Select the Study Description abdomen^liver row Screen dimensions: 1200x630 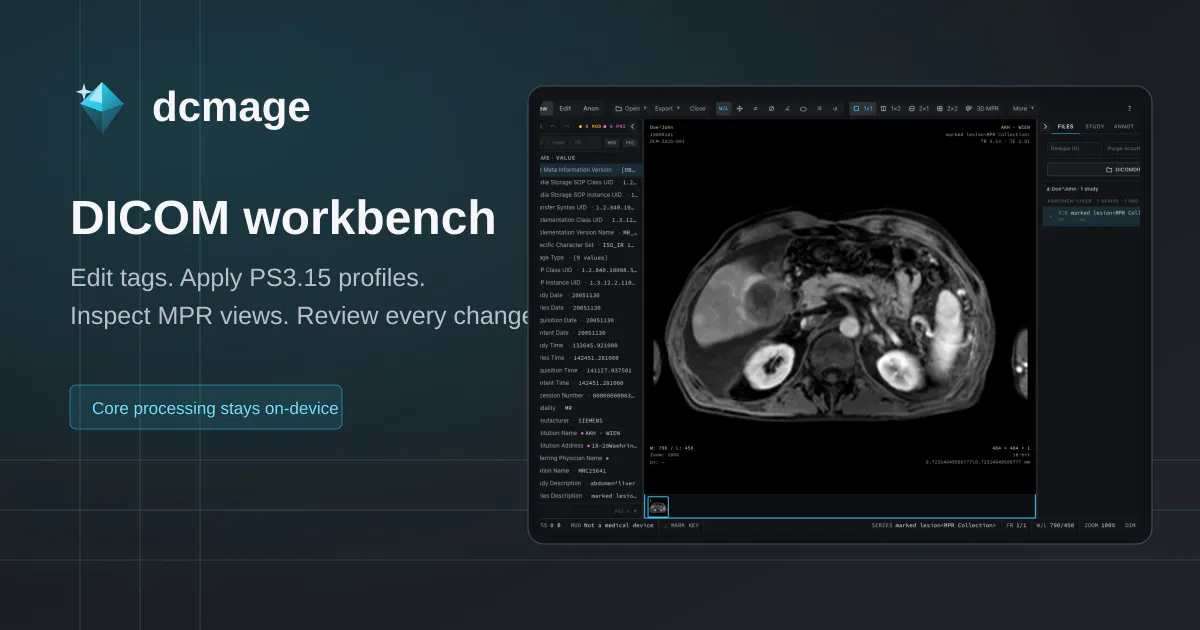(590, 483)
